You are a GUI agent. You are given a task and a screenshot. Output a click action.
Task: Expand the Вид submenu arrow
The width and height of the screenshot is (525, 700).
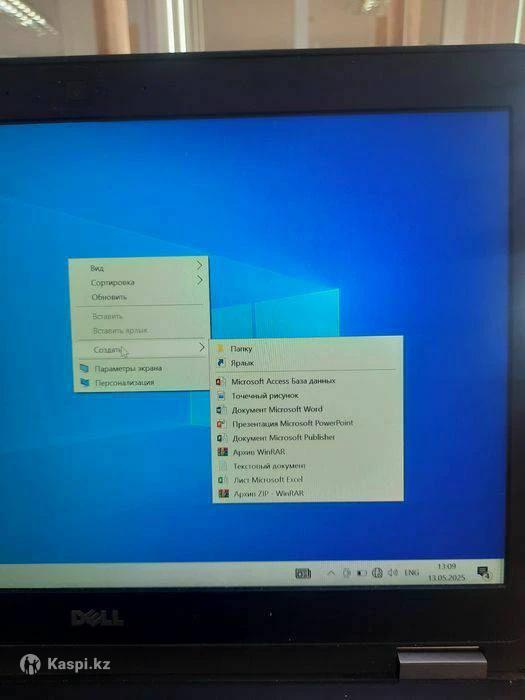coord(200,266)
